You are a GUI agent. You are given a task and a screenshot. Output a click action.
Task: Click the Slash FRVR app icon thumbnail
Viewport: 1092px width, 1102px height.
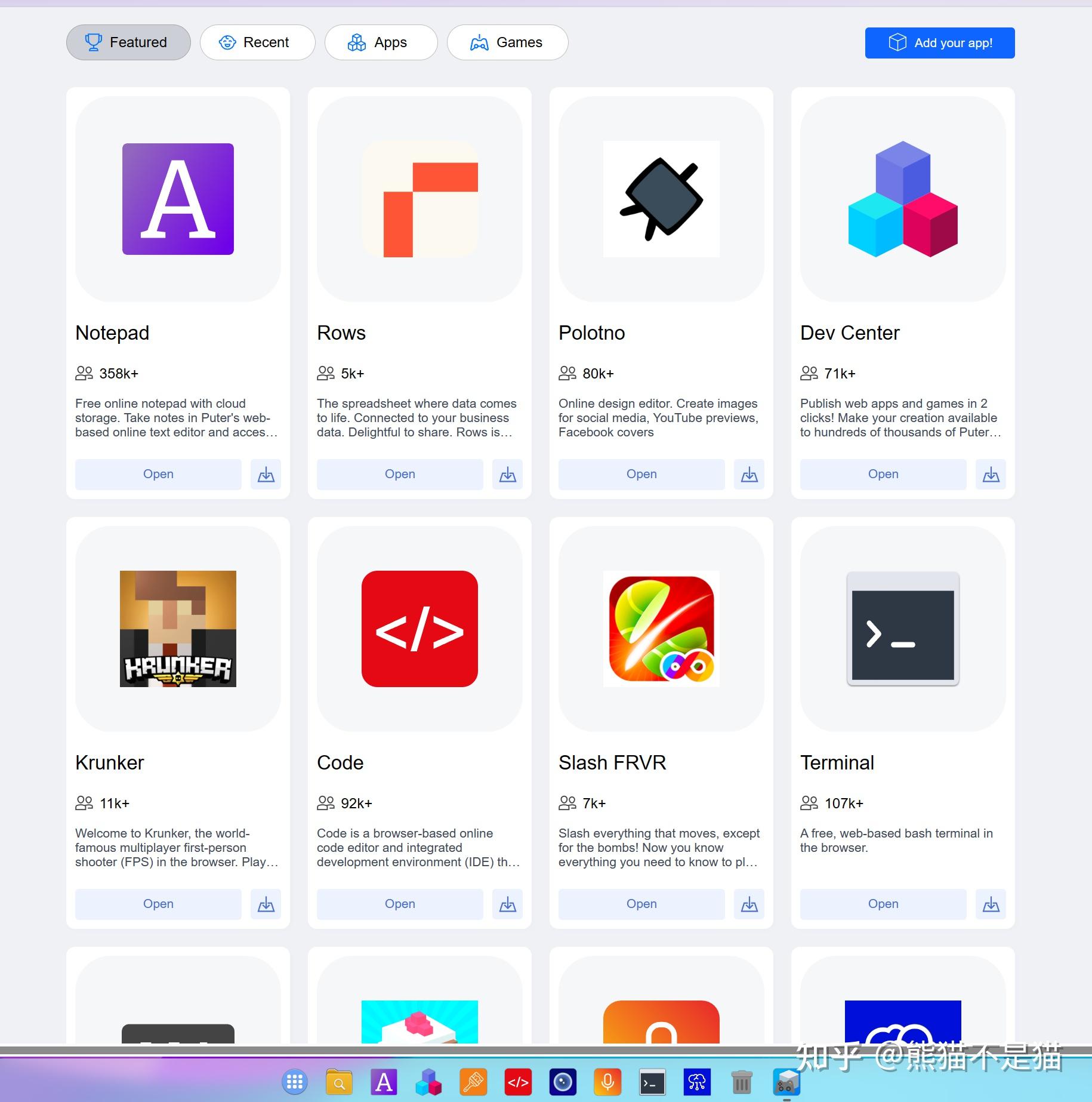click(x=661, y=630)
